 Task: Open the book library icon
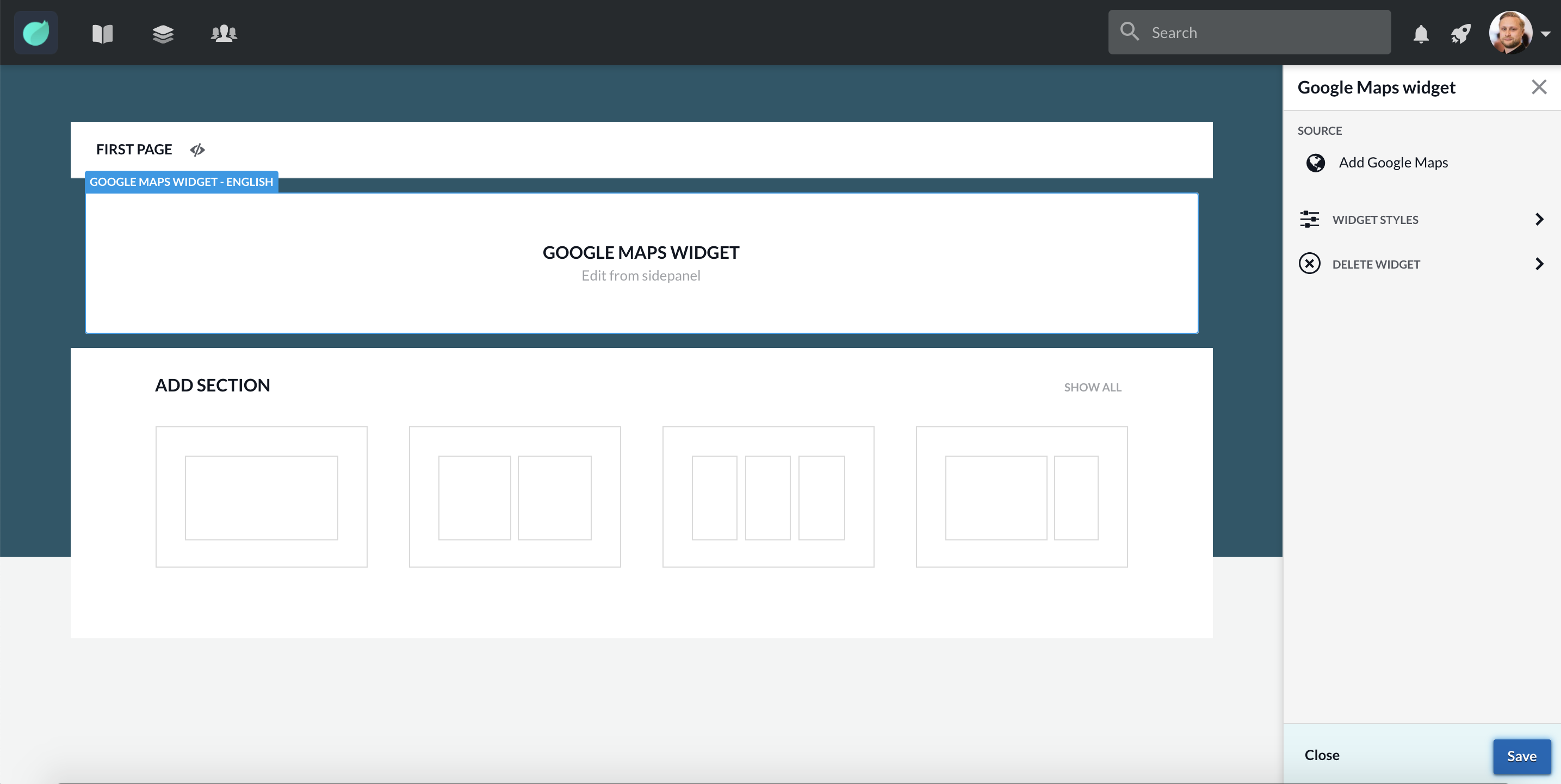[102, 33]
